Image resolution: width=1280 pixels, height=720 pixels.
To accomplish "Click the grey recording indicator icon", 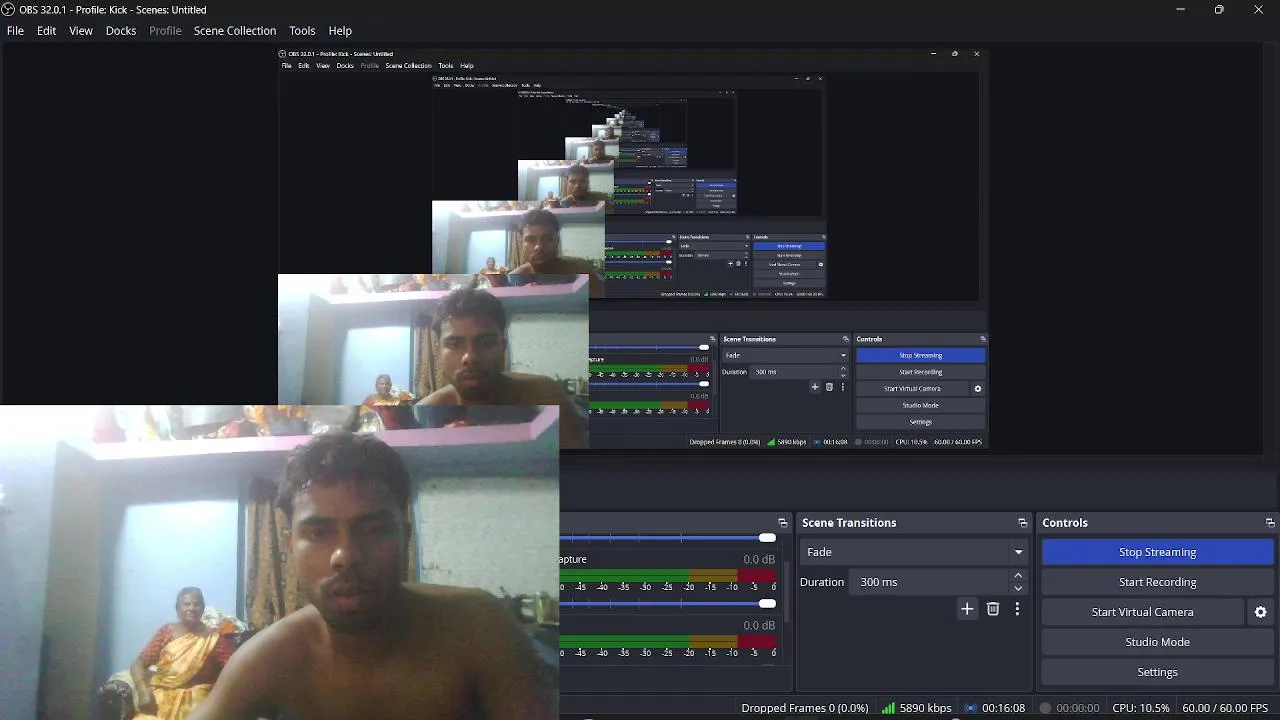I will tap(1045, 708).
